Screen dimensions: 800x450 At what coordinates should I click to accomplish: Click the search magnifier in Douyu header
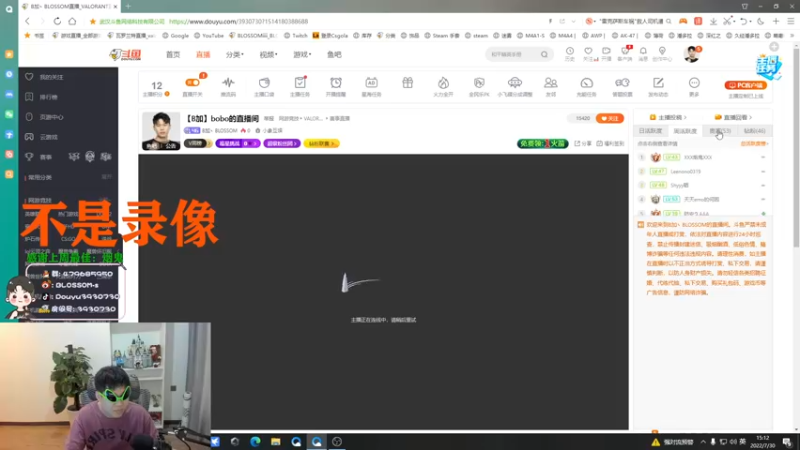[544, 54]
